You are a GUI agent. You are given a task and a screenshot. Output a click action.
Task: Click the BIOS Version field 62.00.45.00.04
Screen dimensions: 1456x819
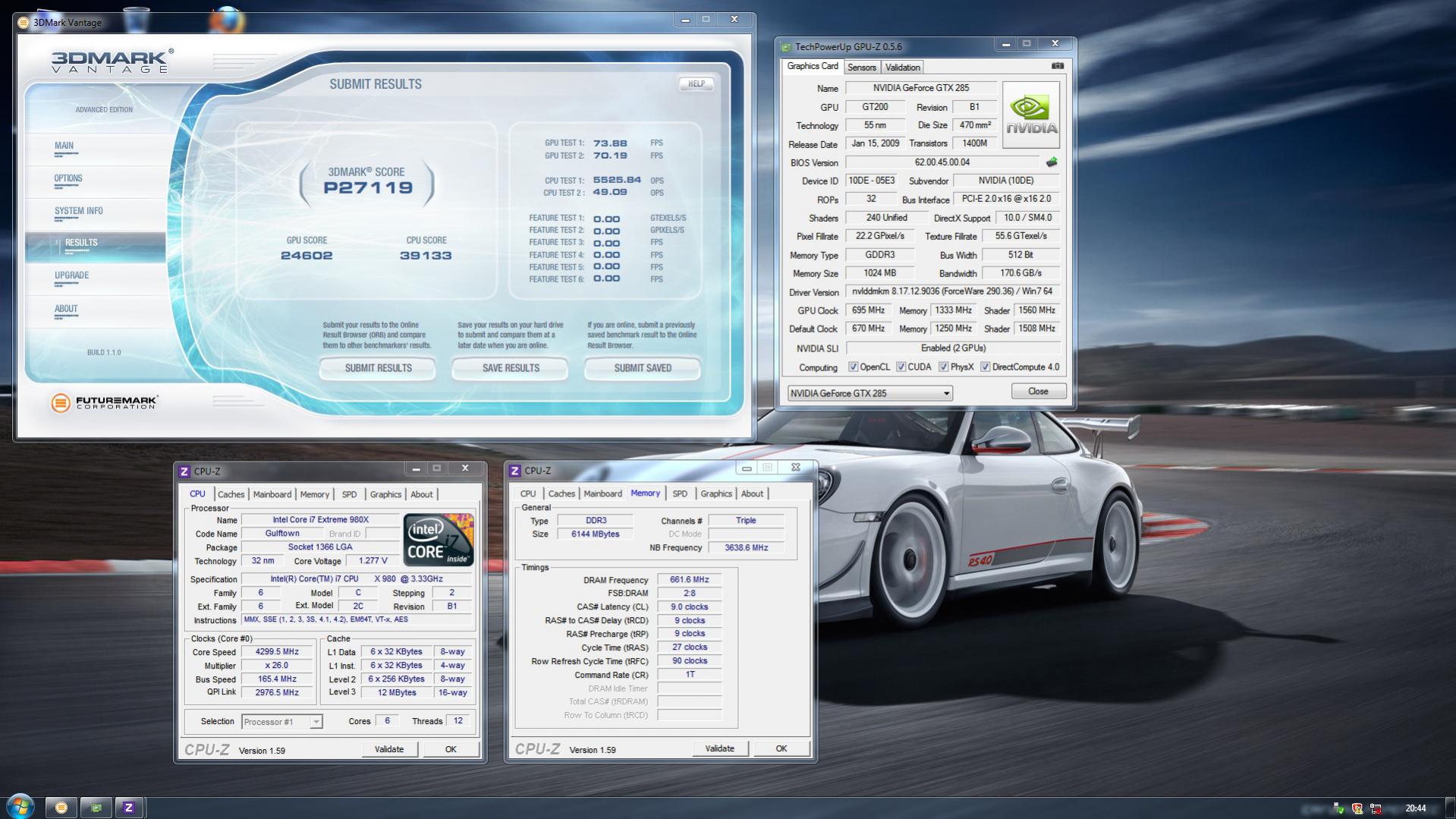pos(942,162)
